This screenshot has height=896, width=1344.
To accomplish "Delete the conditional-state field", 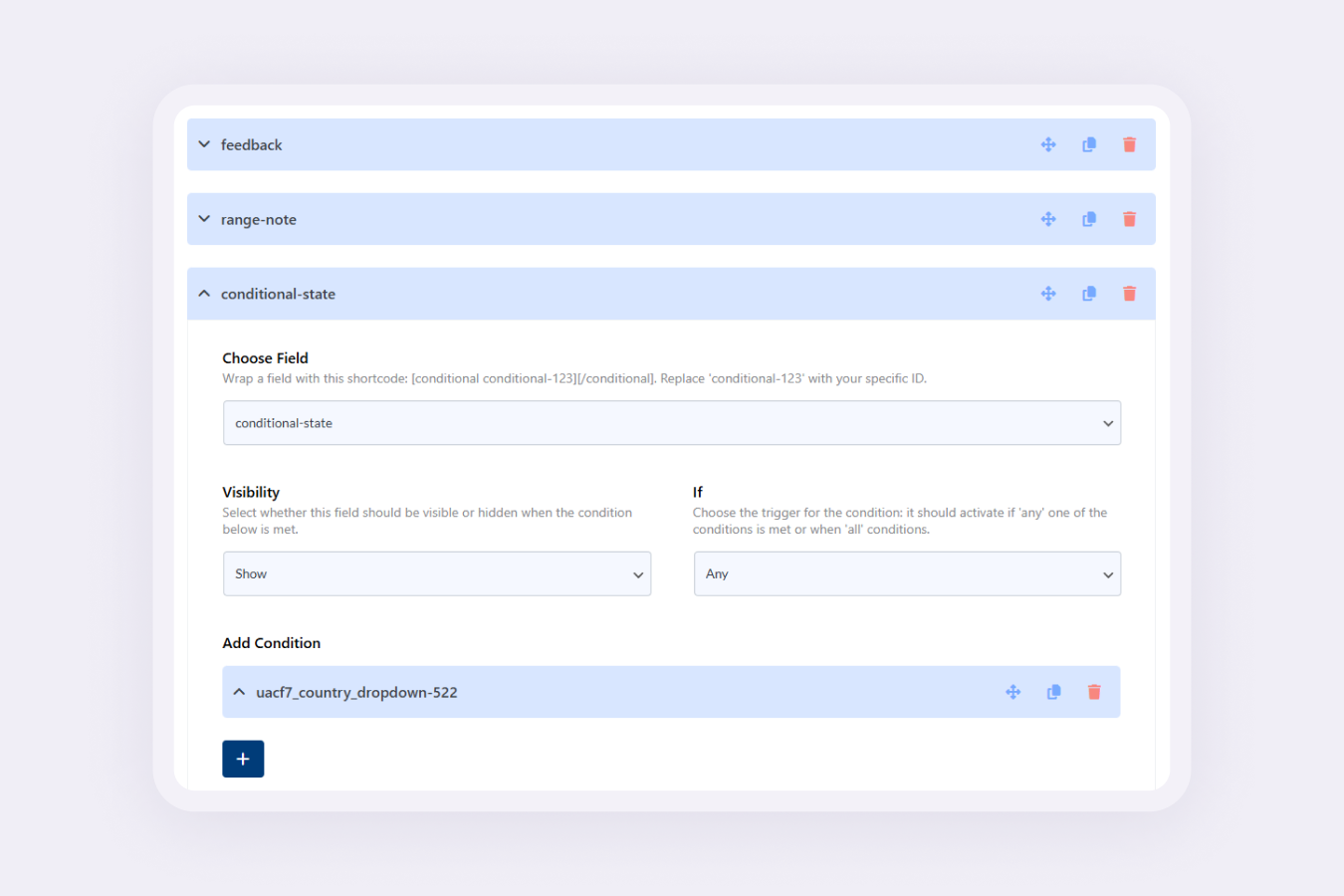I will 1129,294.
